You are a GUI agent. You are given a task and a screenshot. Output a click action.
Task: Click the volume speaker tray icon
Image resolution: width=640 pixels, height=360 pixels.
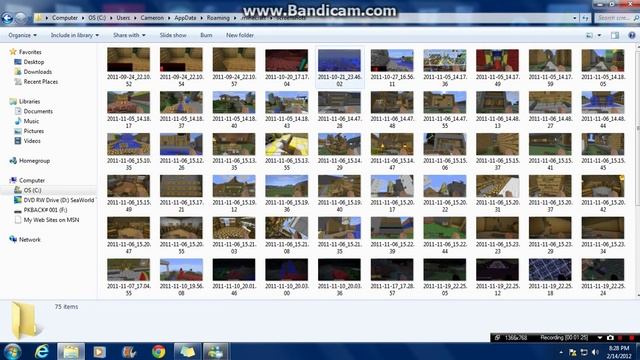595,352
